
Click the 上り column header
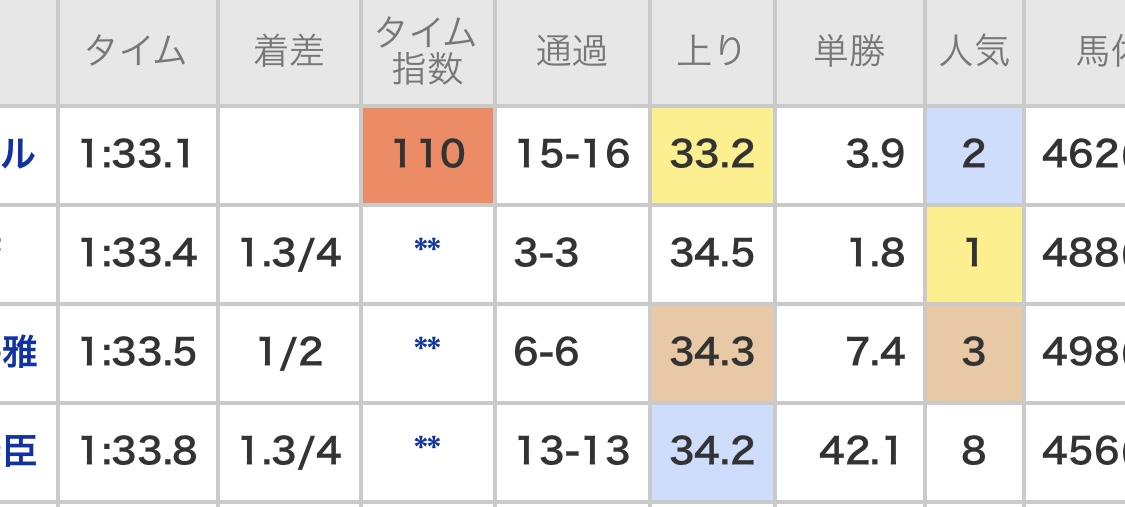click(711, 52)
